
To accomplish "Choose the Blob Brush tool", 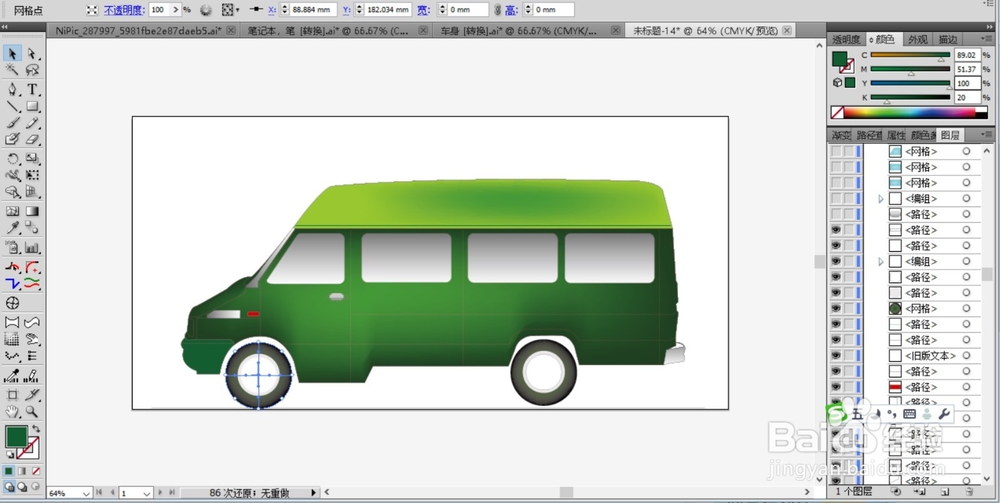I will (13, 139).
